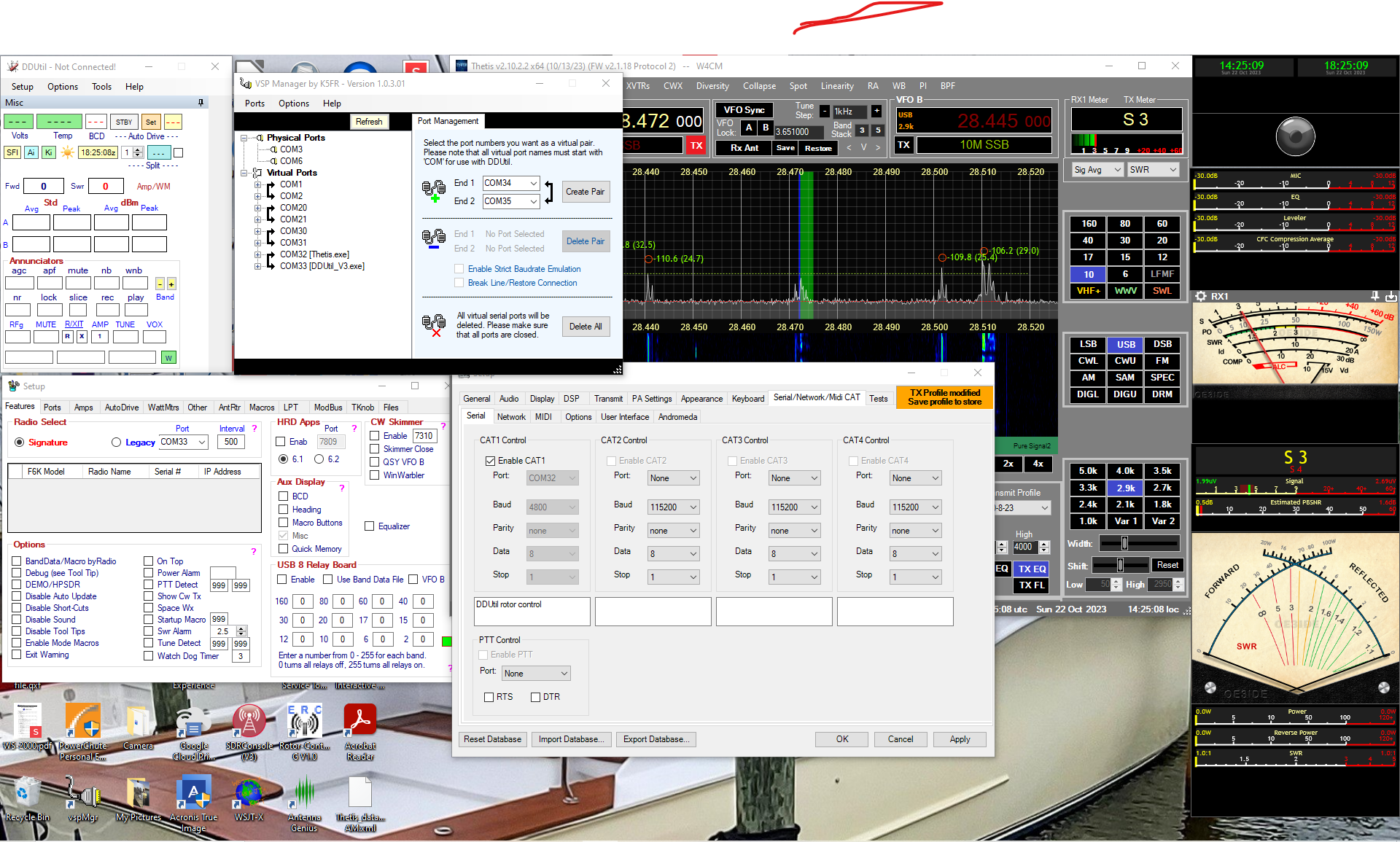Click the Create Pair button
The width and height of the screenshot is (1400, 842).
point(586,192)
